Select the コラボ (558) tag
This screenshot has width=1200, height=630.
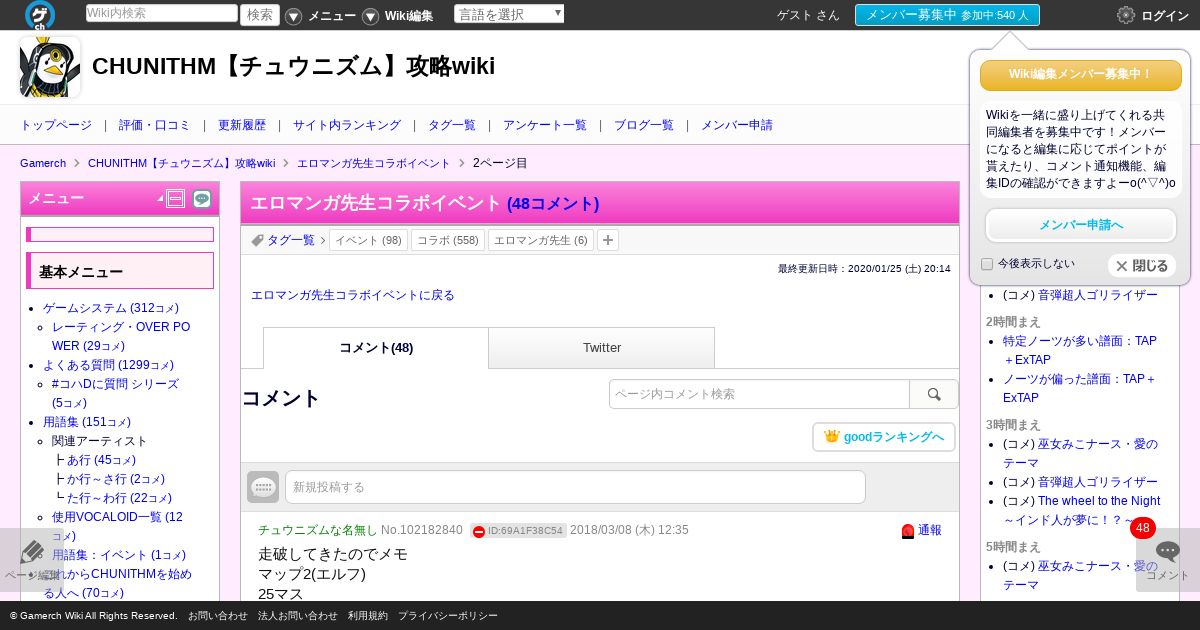coord(448,240)
